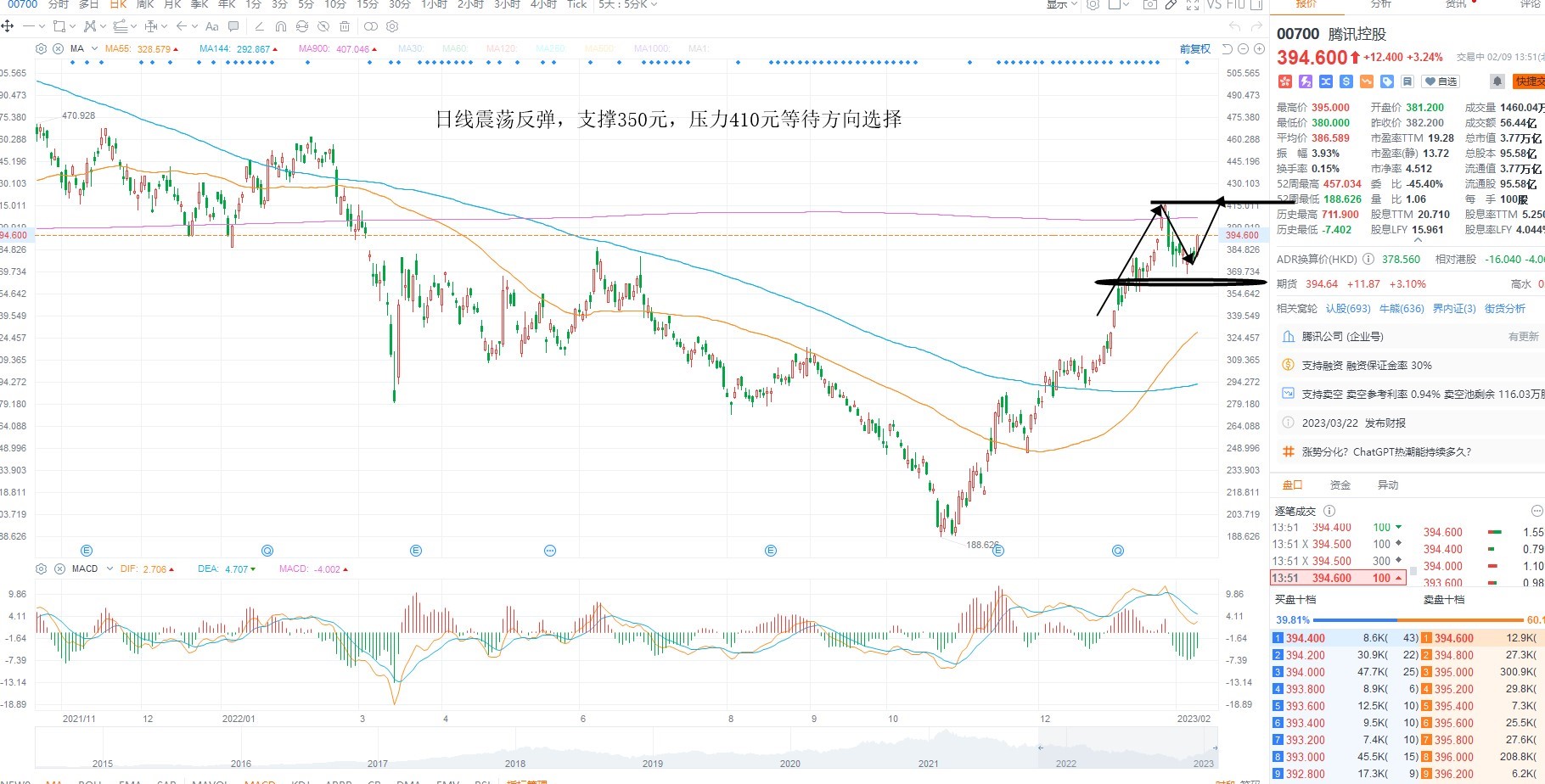1545x784 pixels.
Task: Remove the MACD indicator with X
Action: click(x=58, y=568)
